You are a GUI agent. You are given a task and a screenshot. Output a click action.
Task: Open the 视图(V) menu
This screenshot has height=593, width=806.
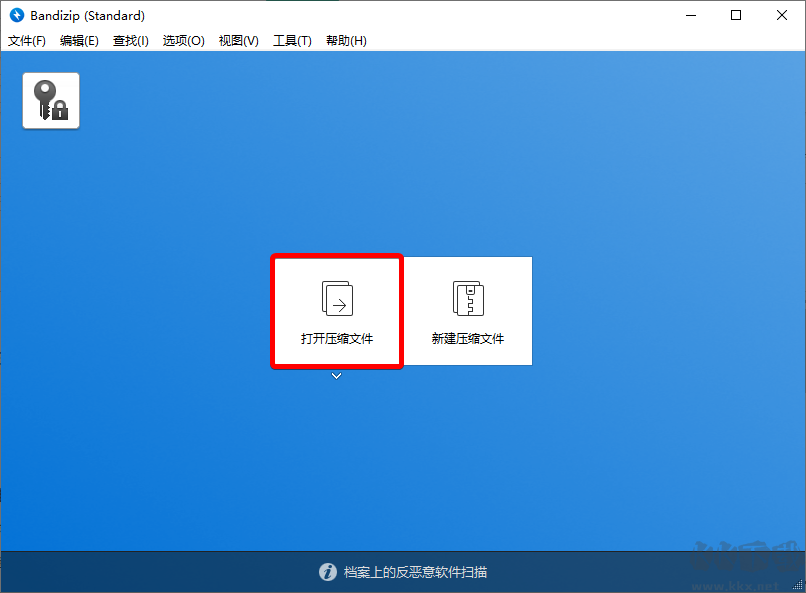(x=238, y=41)
